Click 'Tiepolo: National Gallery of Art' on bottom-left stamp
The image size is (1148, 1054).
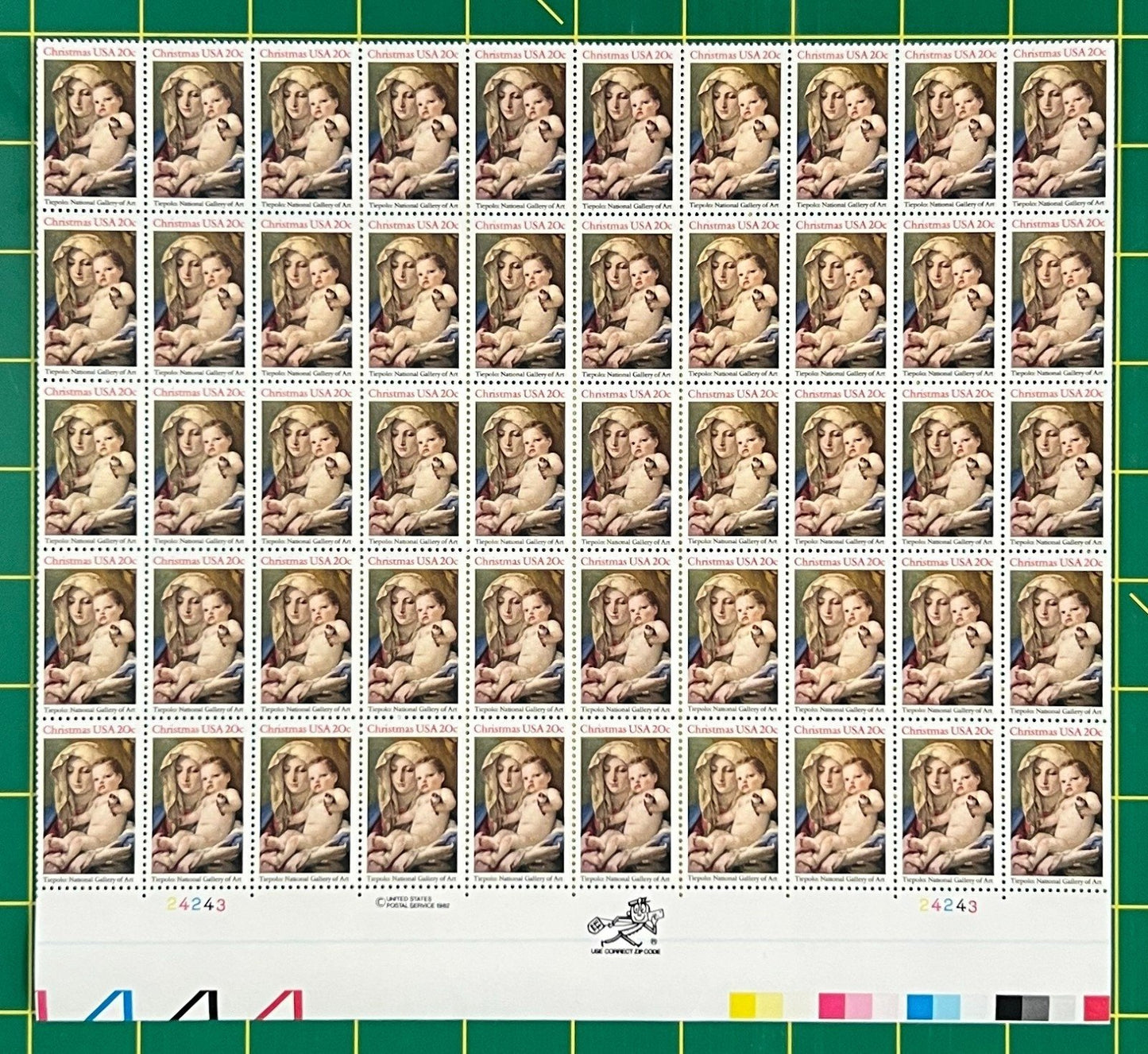[x=89, y=879]
